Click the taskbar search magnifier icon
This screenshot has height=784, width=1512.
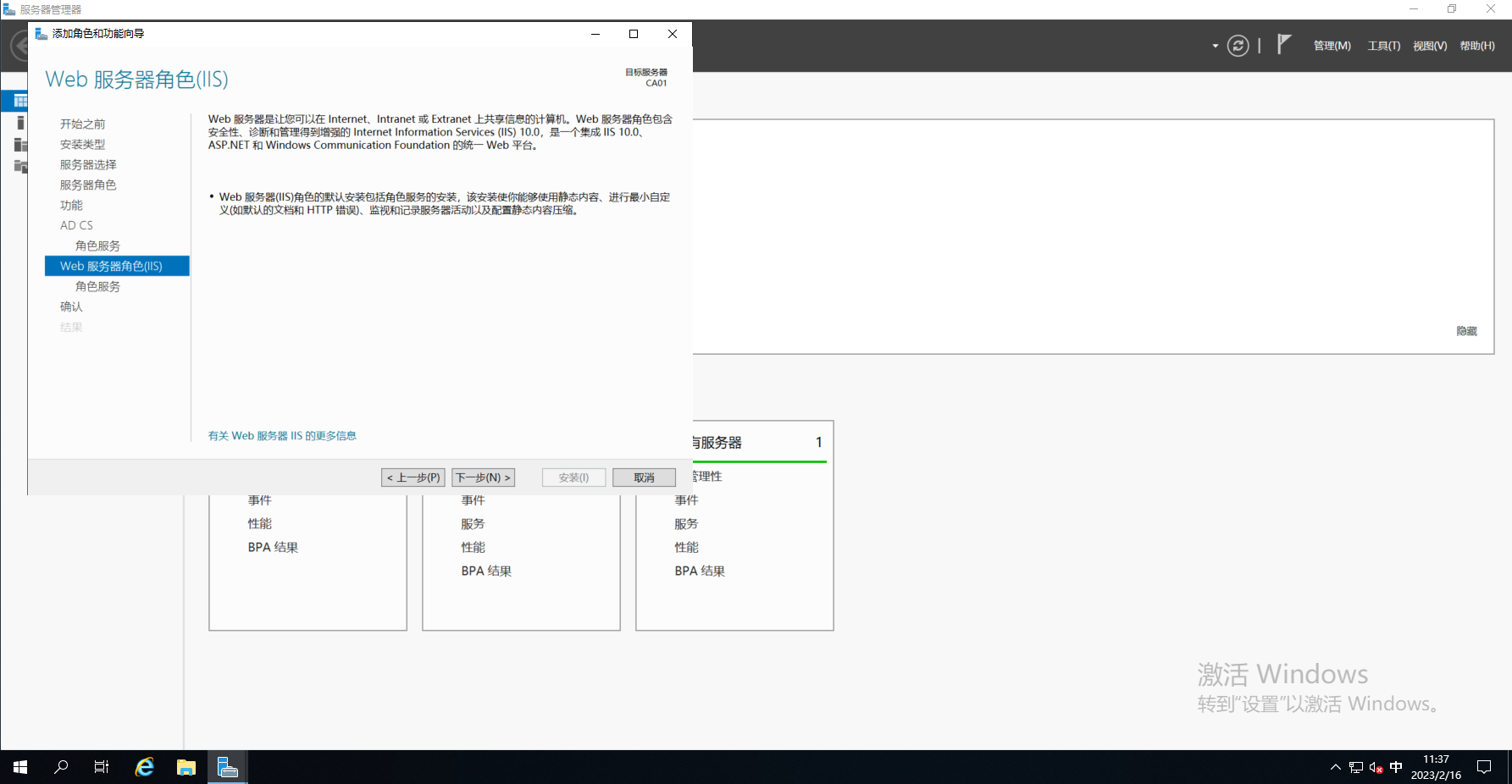[x=61, y=767]
